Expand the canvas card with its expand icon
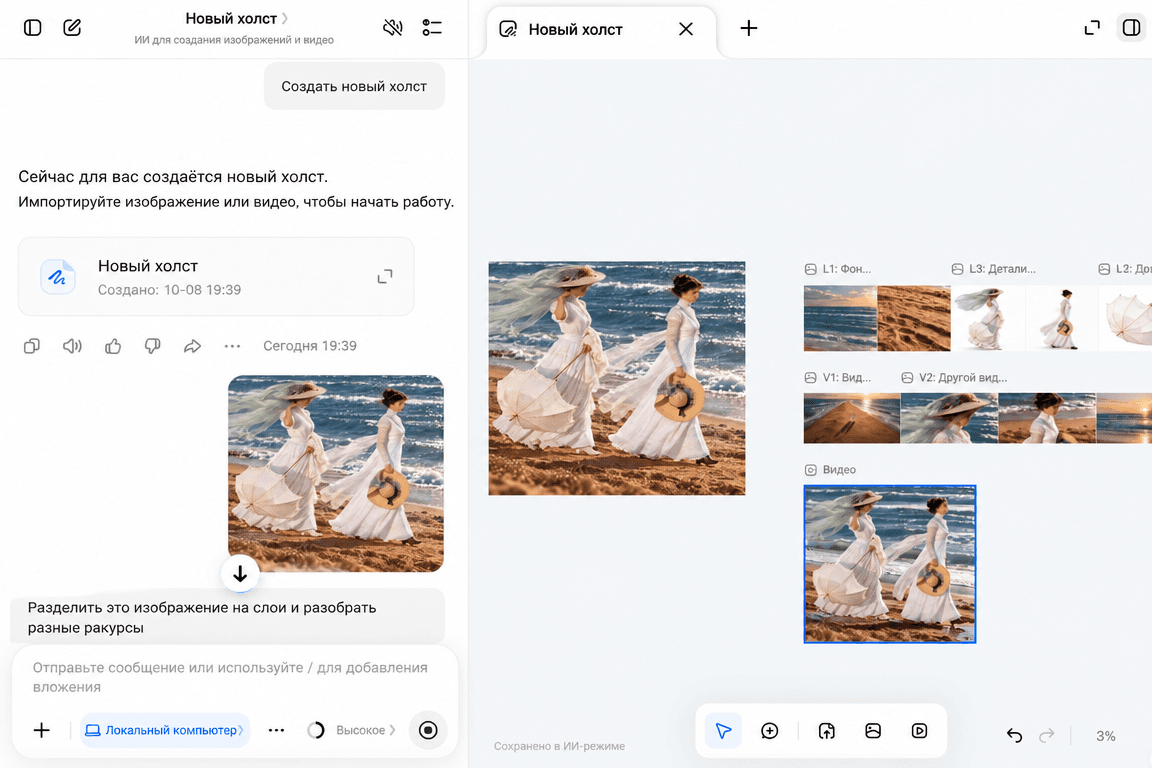Screen dimensions: 1152x768 (385, 276)
